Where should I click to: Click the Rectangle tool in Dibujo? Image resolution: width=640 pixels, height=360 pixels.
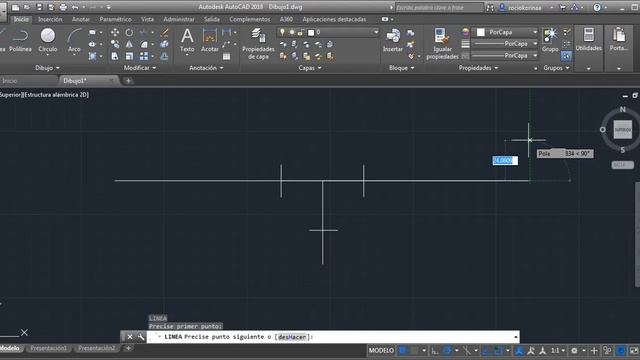[x=93, y=32]
